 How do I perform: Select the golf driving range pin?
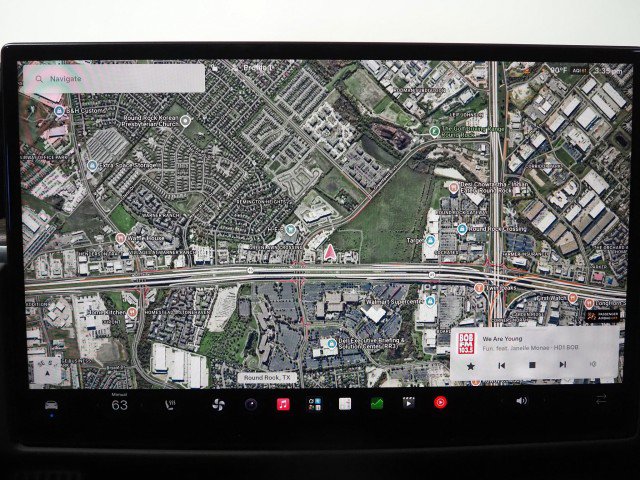click(x=435, y=131)
